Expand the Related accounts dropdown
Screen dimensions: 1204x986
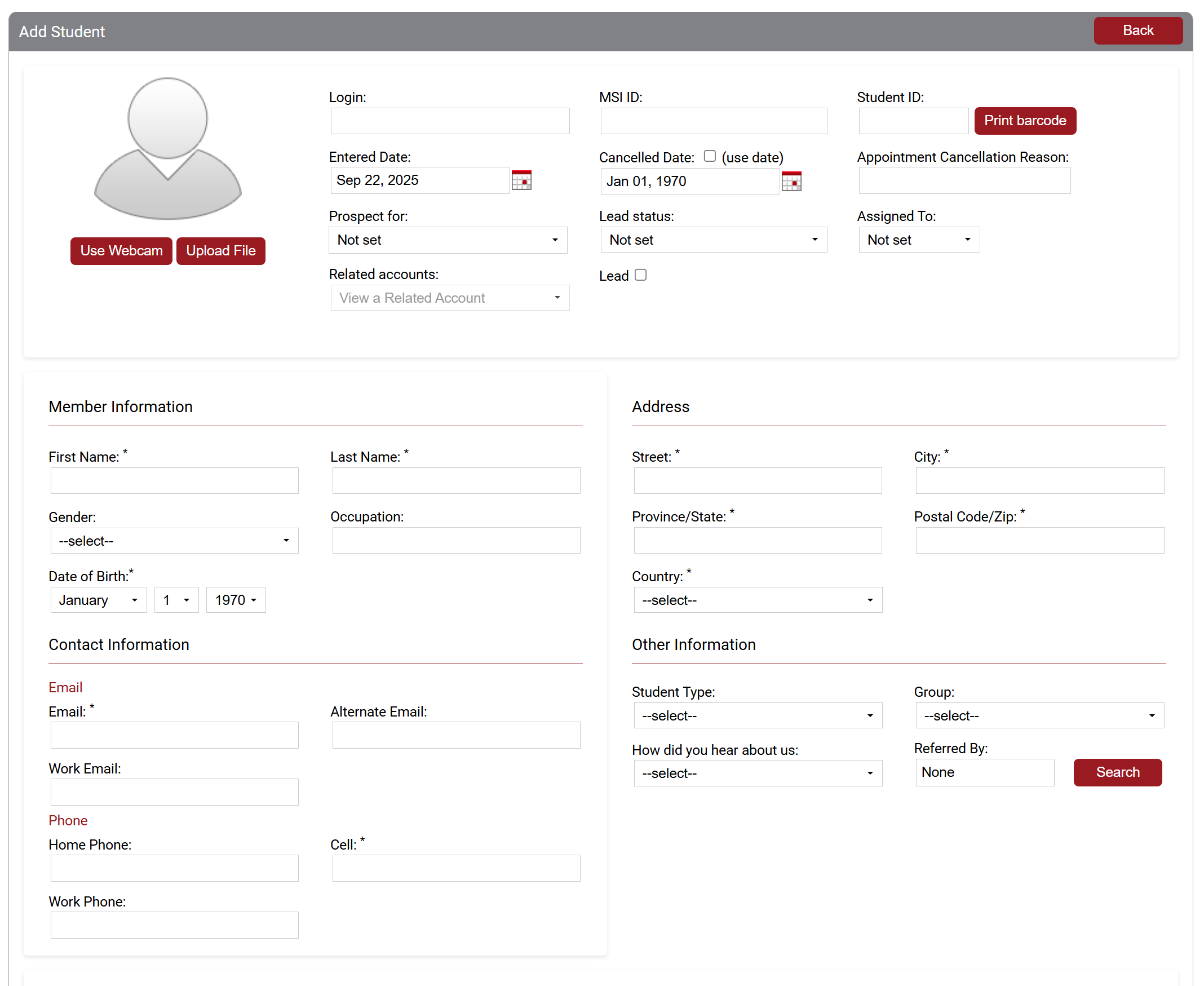tap(449, 298)
